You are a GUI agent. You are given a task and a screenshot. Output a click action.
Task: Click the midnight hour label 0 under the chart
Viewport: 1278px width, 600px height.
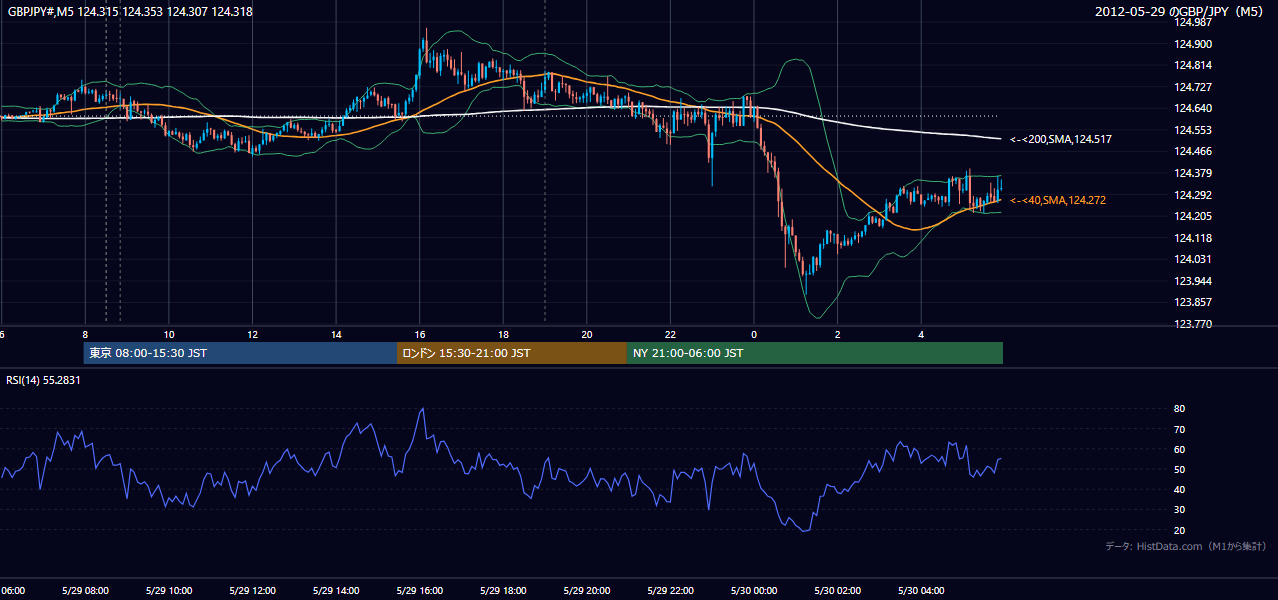754,334
